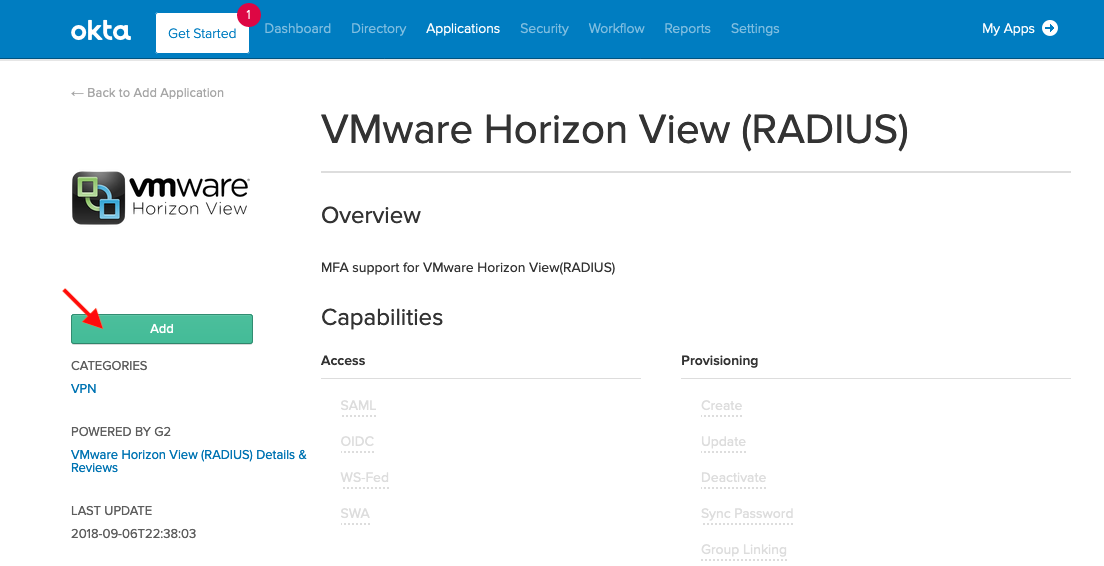
Task: Click the My Apps arrow icon
Action: (1050, 28)
